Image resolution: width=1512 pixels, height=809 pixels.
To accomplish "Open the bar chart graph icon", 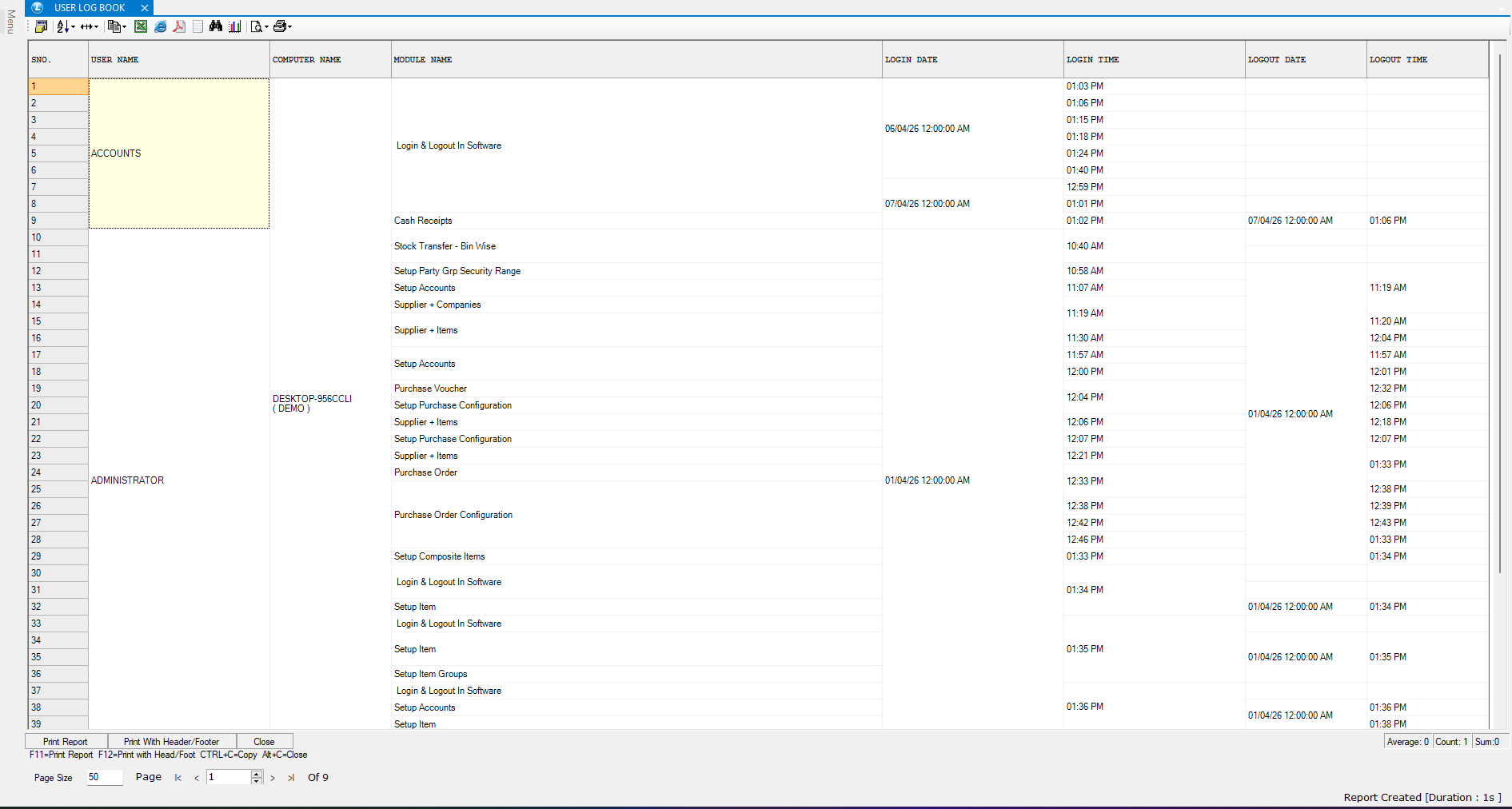I will pyautogui.click(x=234, y=26).
